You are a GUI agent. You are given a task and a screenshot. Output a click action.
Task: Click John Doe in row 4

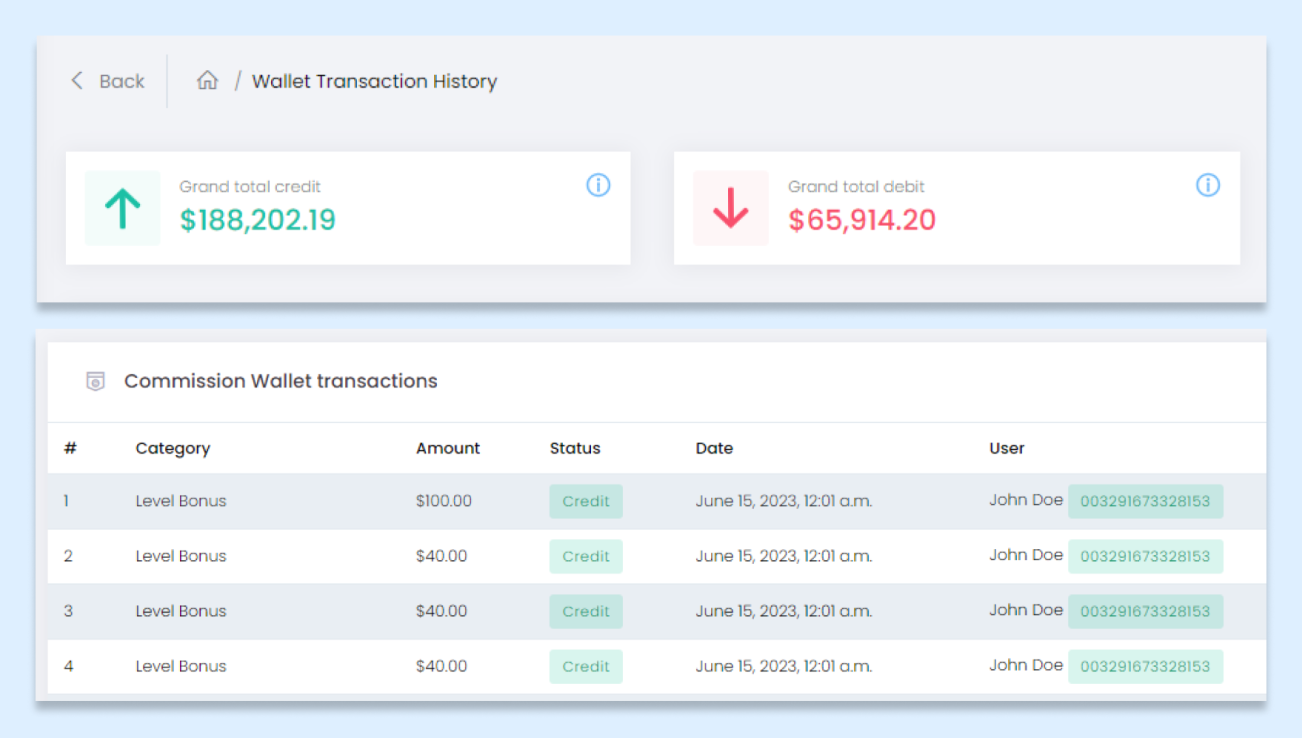tap(1026, 665)
